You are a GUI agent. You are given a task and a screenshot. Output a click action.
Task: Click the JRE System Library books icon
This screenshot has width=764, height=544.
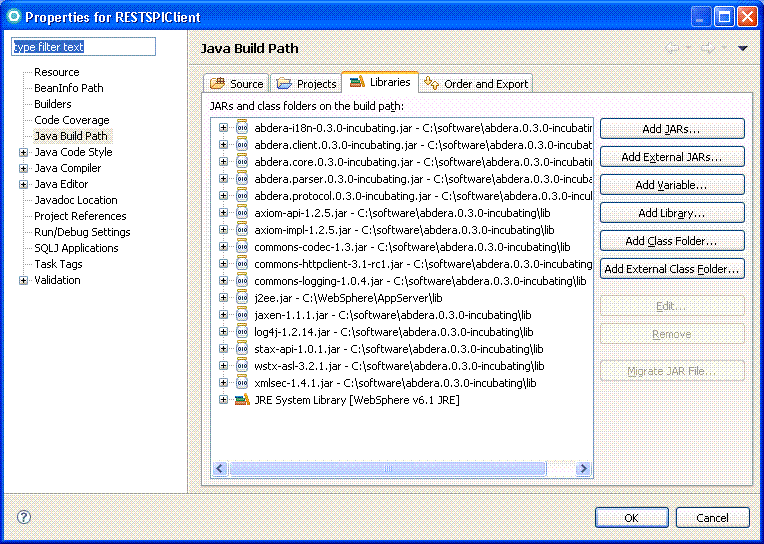click(242, 400)
